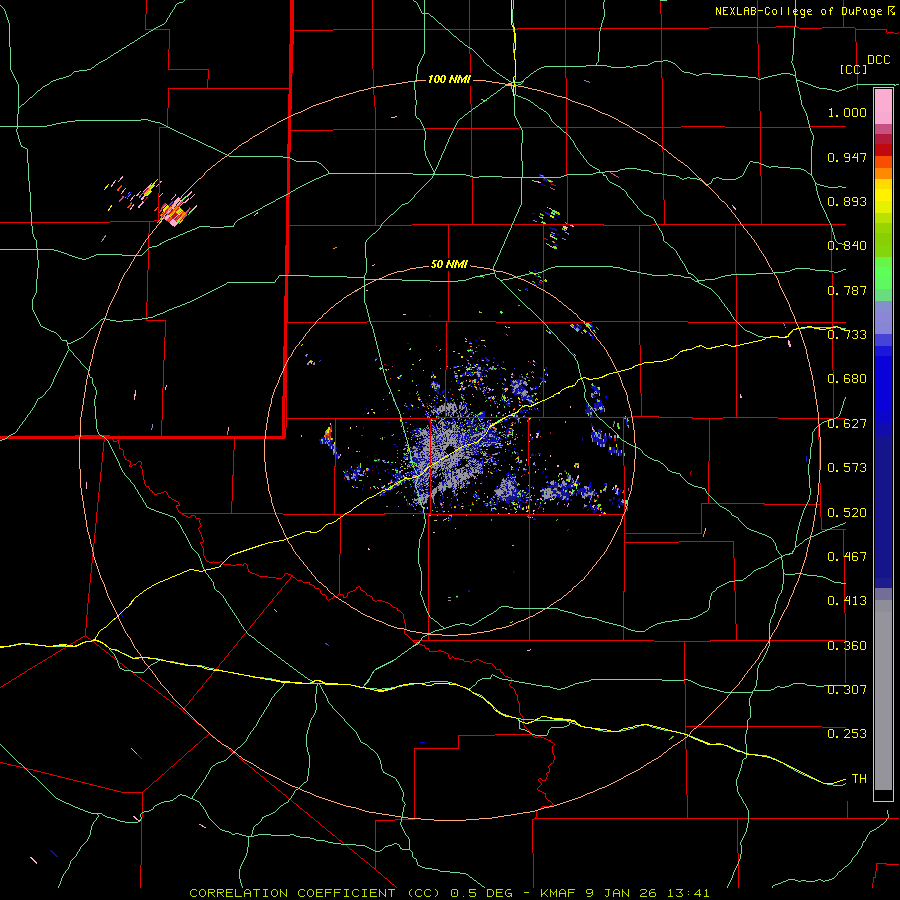The image size is (900, 900).
Task: Click the 100 NMI range ring label
Action: pos(449,79)
